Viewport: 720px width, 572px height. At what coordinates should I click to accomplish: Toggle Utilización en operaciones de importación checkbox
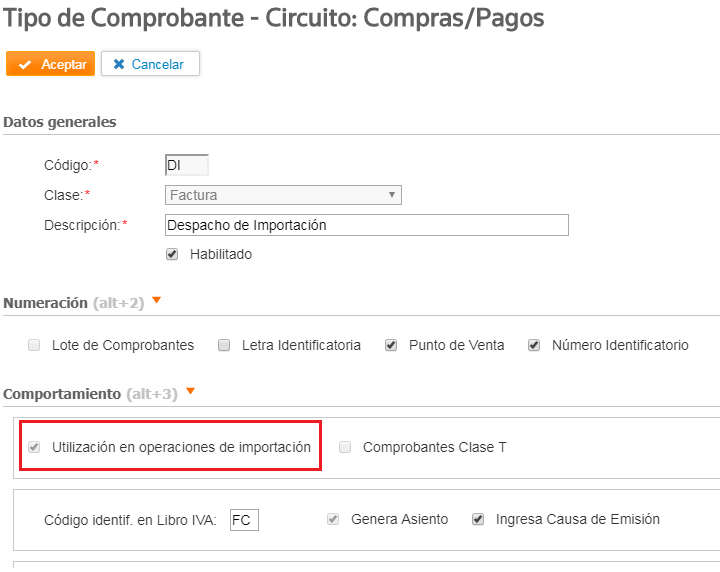pos(34,447)
